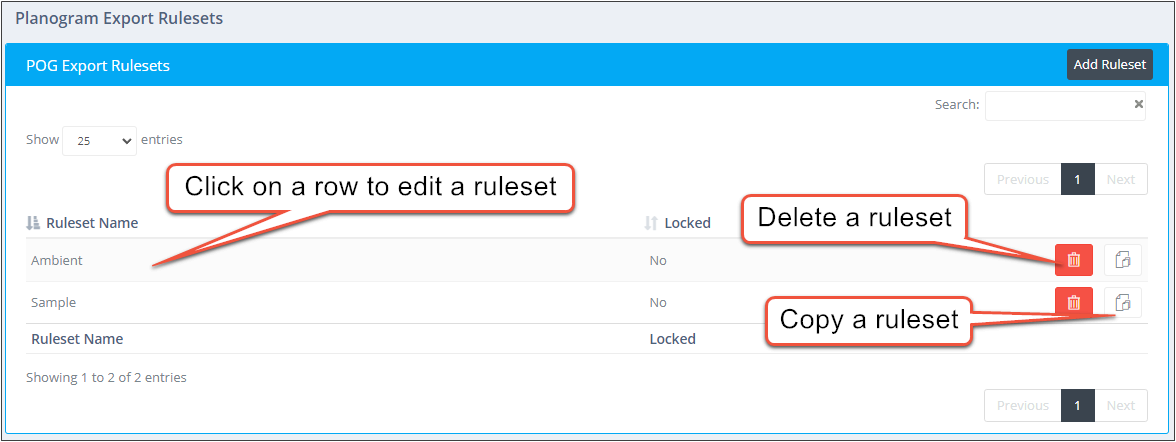
Task: Sort by the Ruleset Name column header icon
Action: click(32, 223)
